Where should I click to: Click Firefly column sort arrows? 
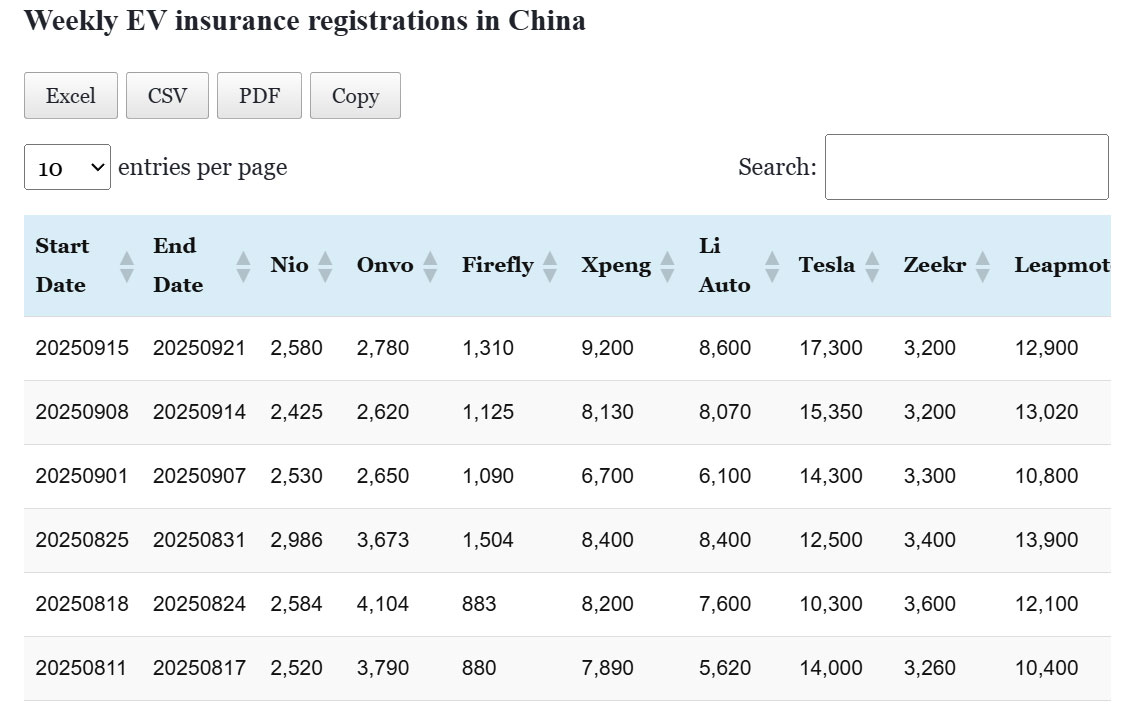549,266
